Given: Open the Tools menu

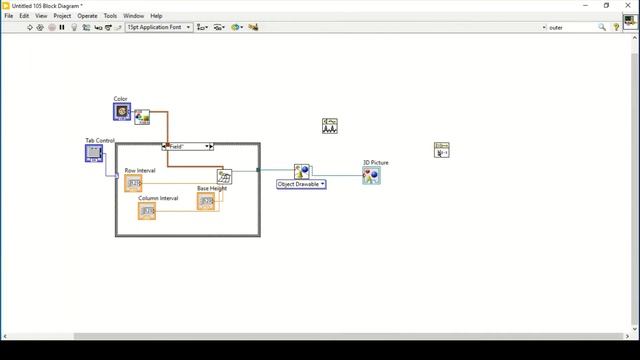Looking at the screenshot, I should click(110, 16).
